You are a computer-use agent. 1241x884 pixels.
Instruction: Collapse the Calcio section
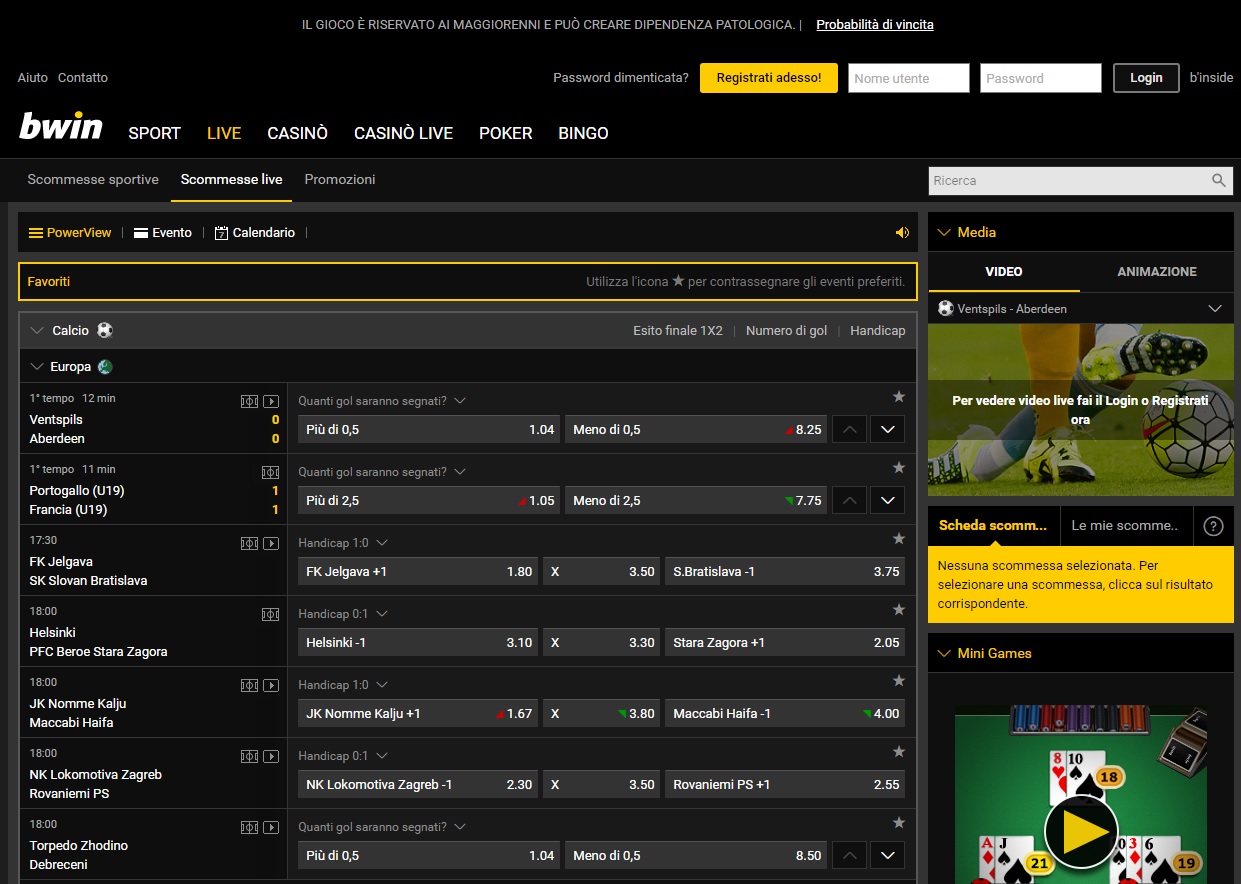37,330
